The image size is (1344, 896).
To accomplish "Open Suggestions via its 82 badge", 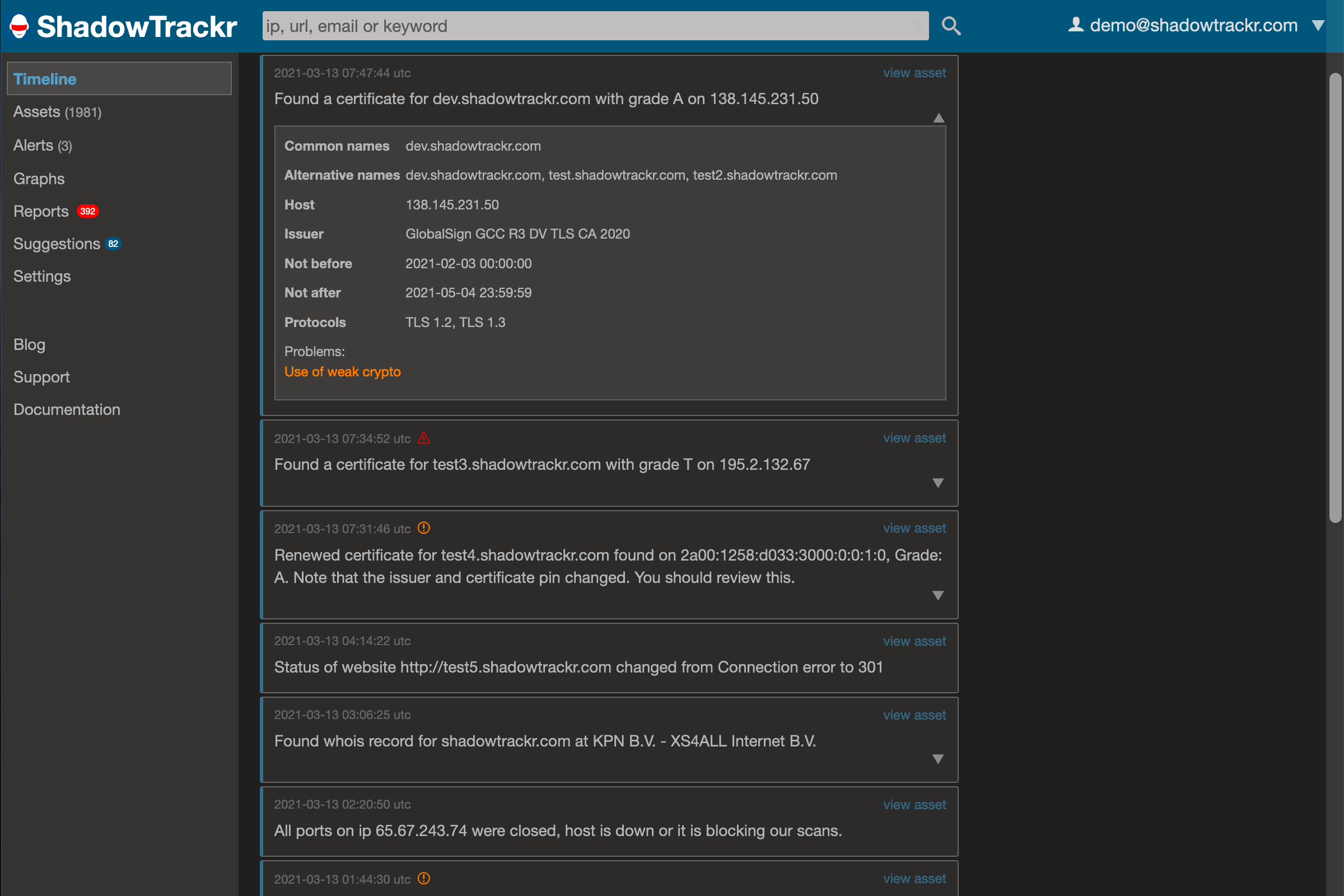I will pos(113,244).
